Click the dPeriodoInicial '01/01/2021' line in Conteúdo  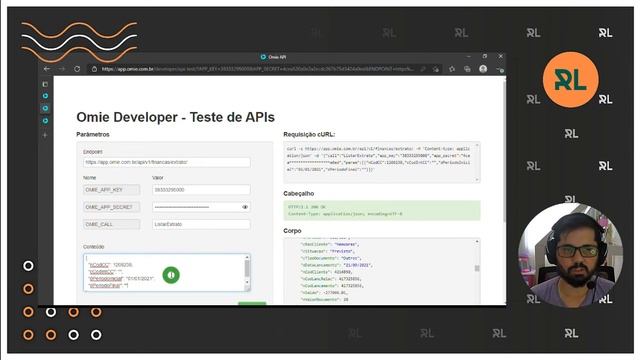121,278
